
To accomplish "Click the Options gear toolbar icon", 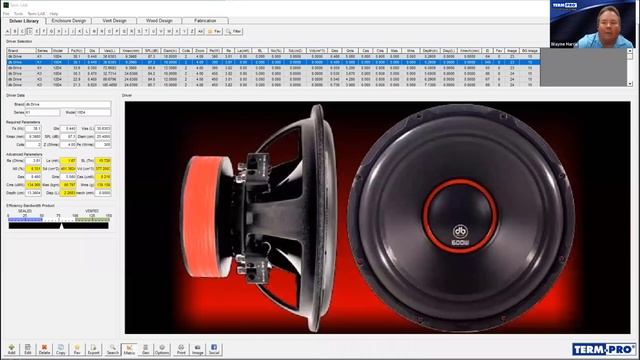I will 162,349.
